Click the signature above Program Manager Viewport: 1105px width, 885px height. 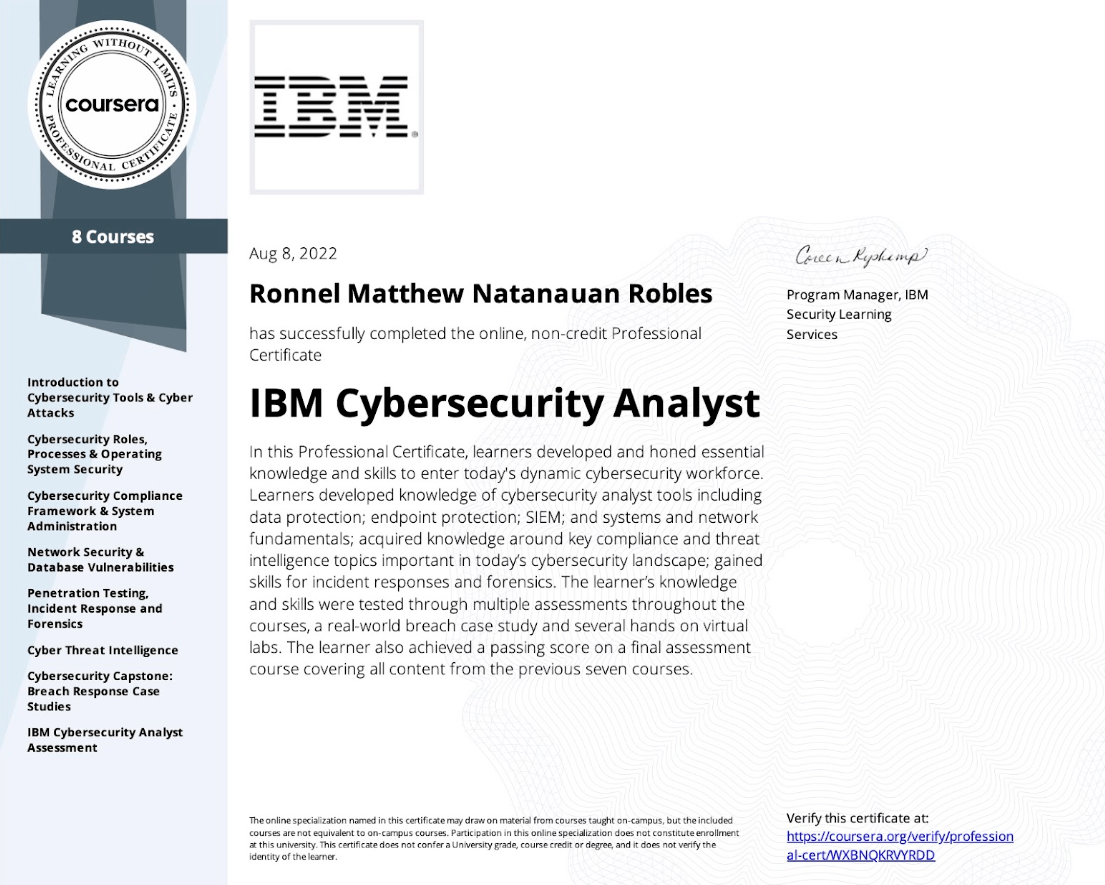(x=861, y=256)
